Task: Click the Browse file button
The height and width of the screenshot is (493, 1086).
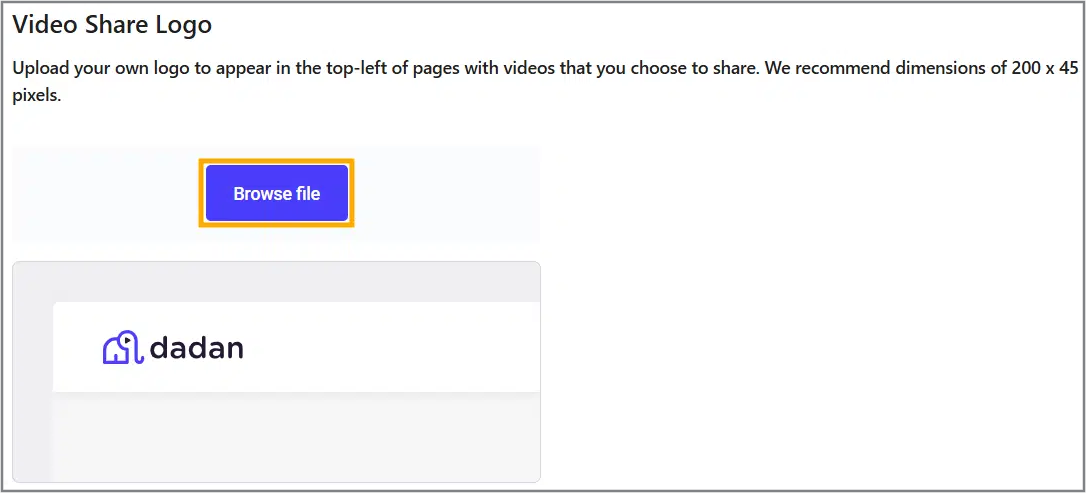Action: click(x=277, y=193)
